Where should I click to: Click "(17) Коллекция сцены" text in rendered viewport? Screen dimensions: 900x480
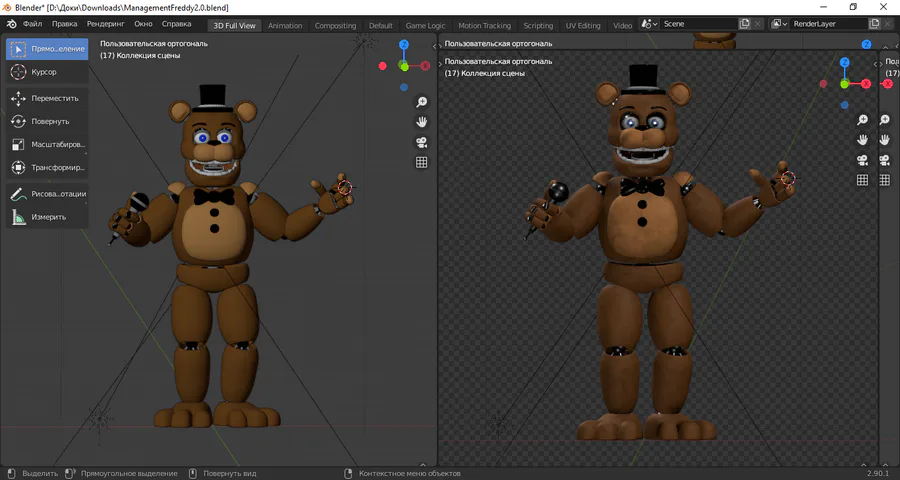point(484,73)
